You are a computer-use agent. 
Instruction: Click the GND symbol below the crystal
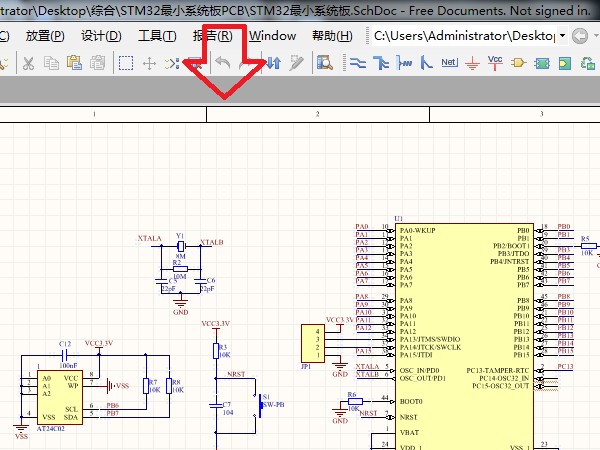(180, 305)
